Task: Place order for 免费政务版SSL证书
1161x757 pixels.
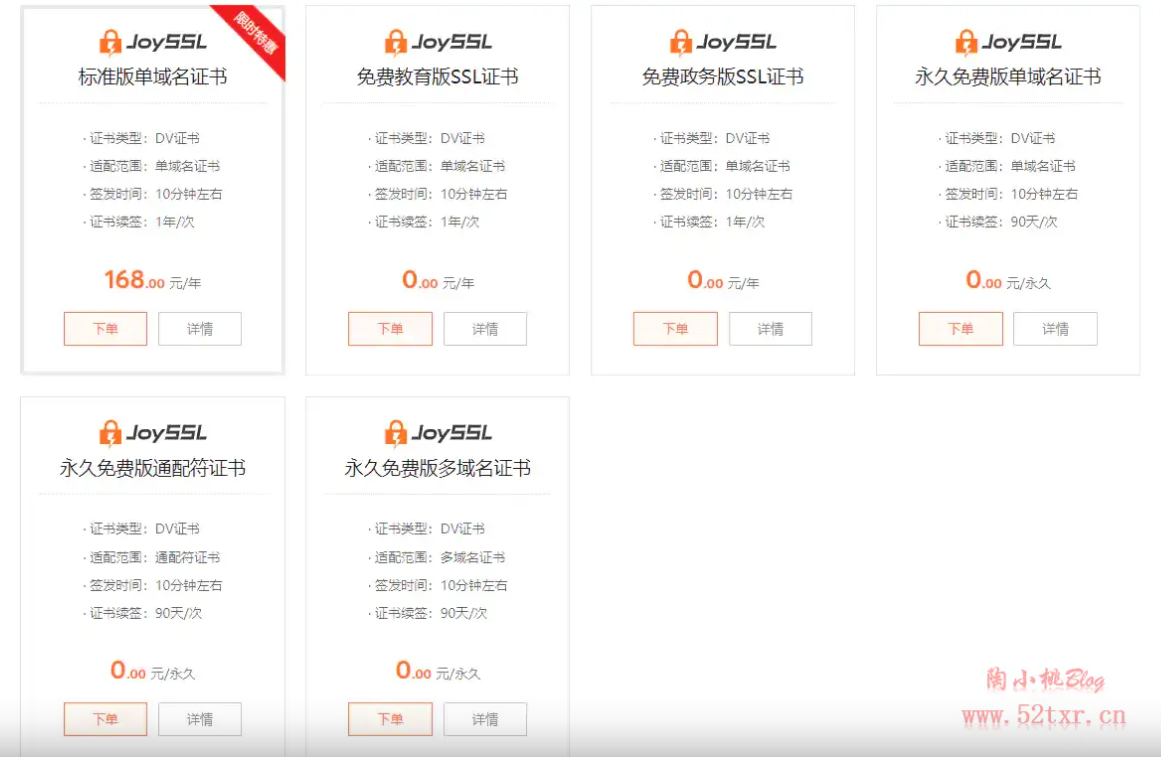Action: pos(675,329)
